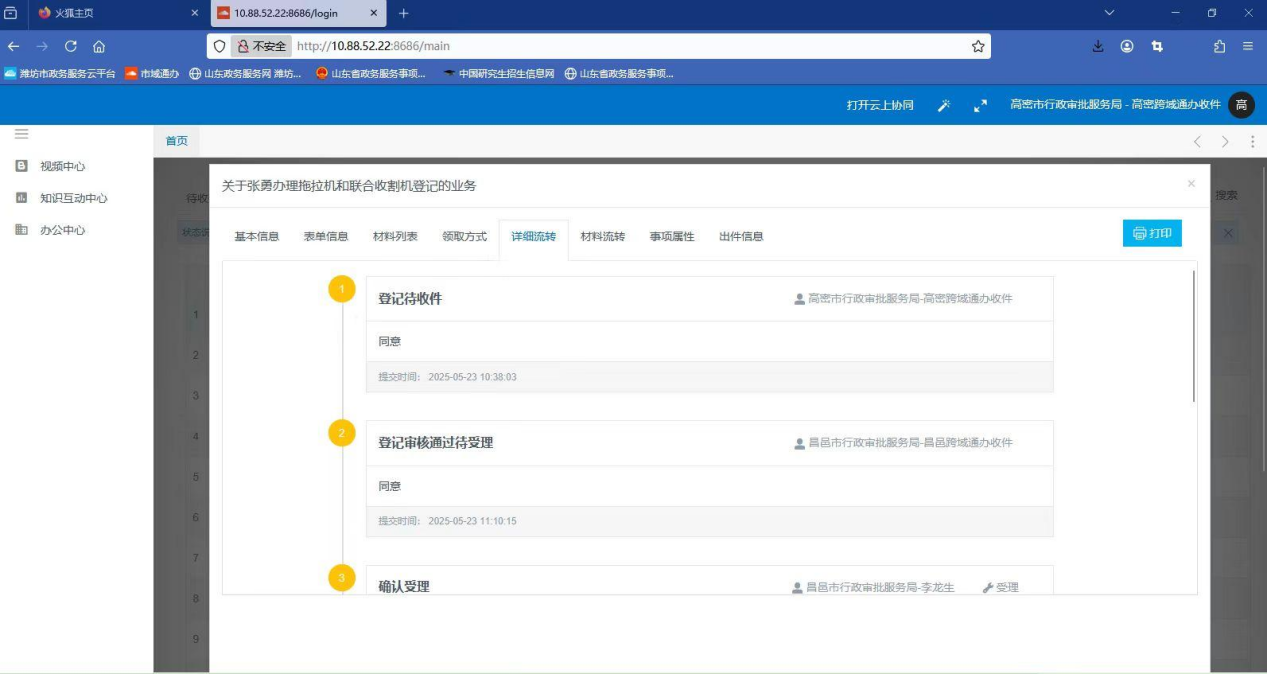
Task: Select the 出件信息 tab
Action: (741, 237)
